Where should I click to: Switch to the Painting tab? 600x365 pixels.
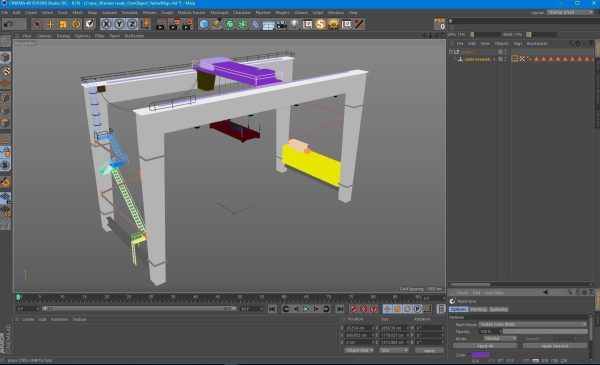tap(478, 309)
